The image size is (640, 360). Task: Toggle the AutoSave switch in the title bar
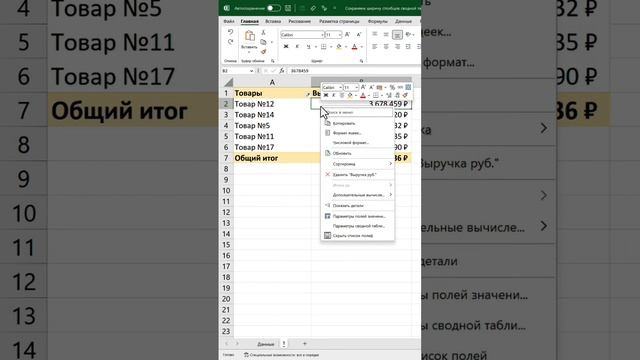(273, 8)
